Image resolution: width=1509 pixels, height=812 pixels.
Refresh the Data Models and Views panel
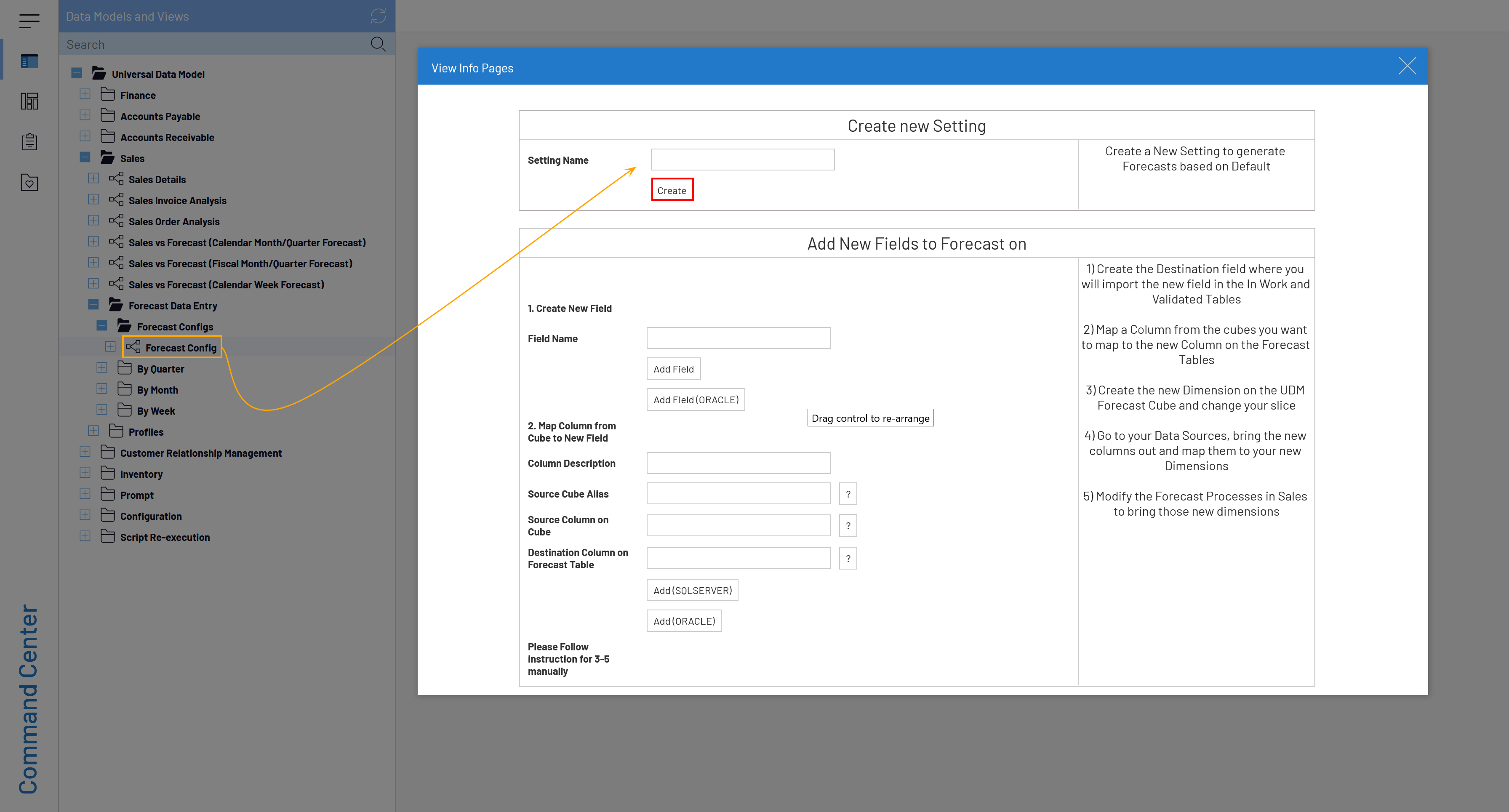pyautogui.click(x=378, y=16)
